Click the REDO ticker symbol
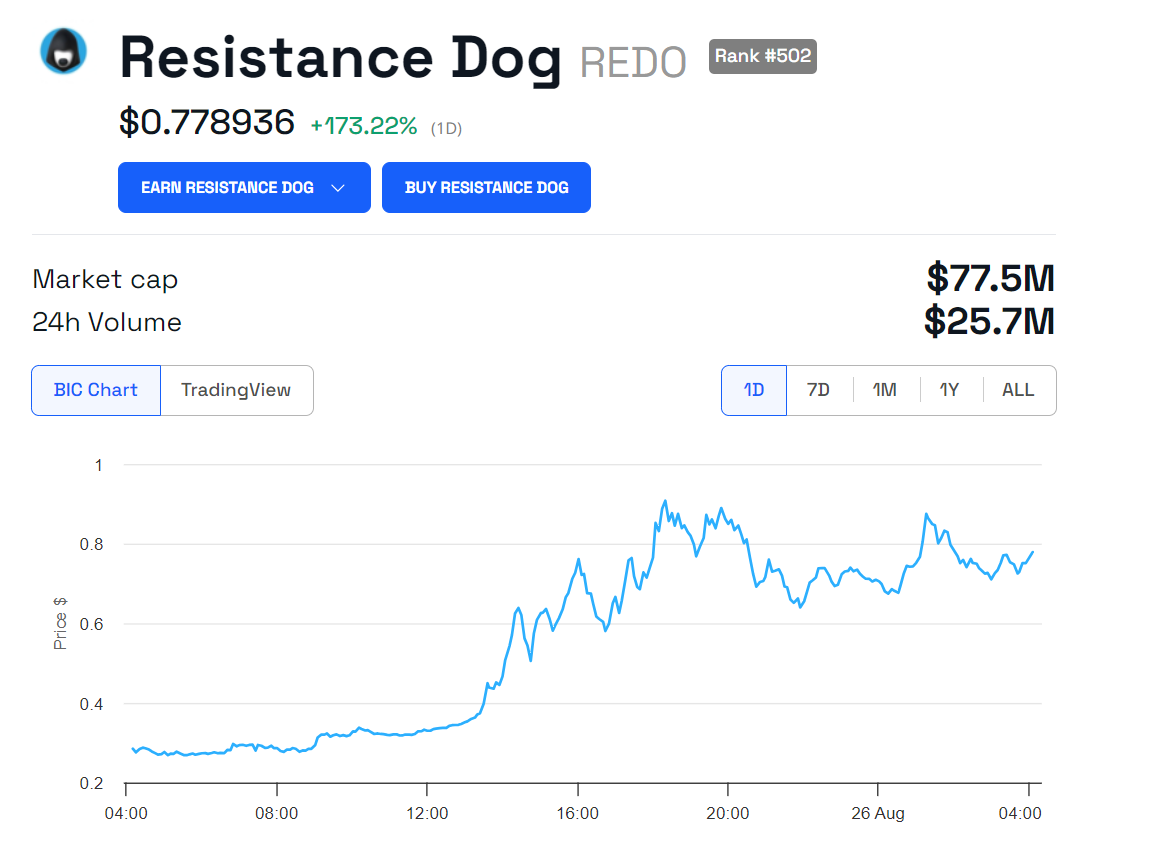Viewport: 1156px width, 860px height. pos(633,62)
